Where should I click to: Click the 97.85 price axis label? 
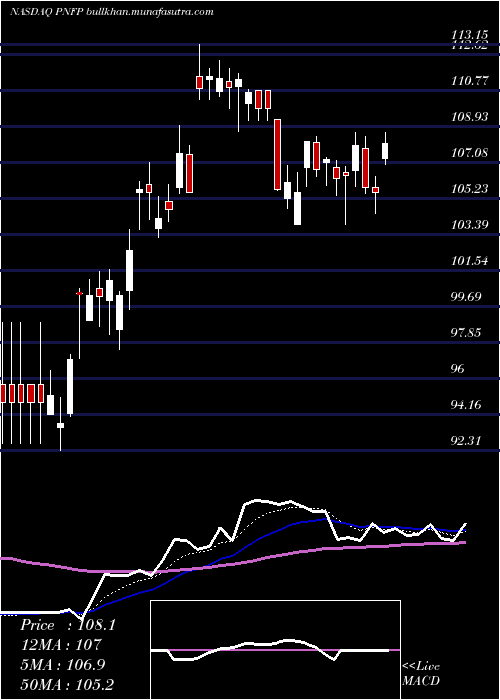coord(467,333)
